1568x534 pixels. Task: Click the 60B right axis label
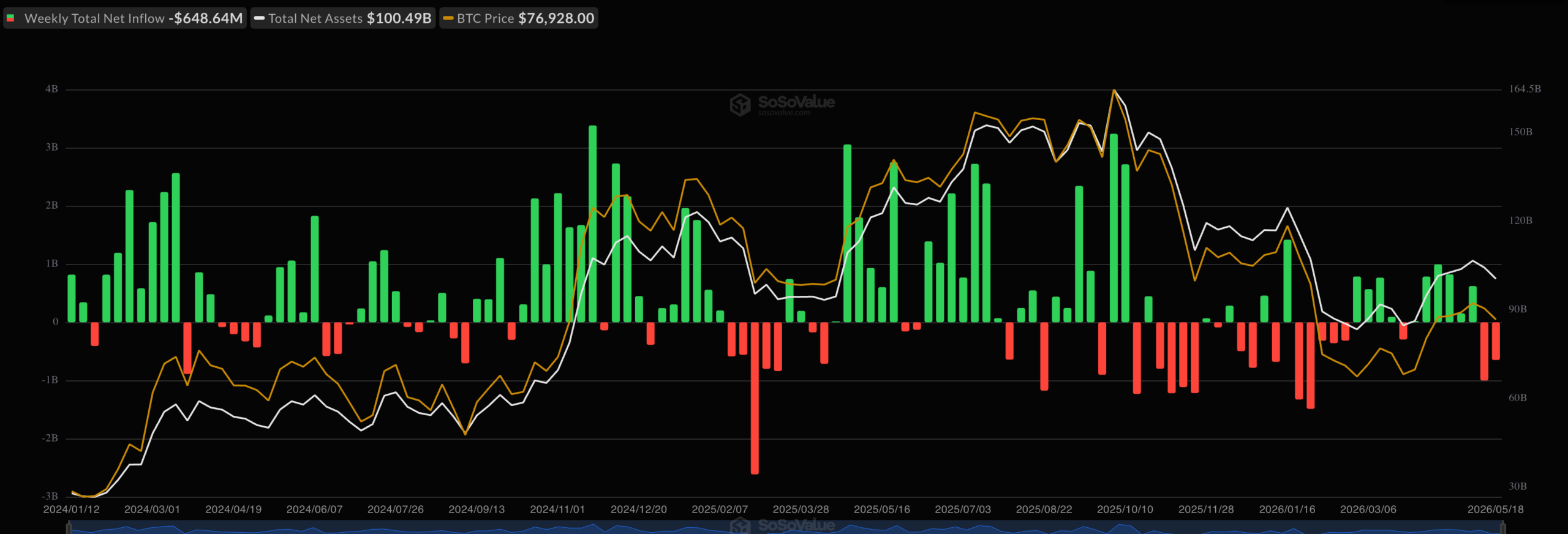pyautogui.click(x=1518, y=398)
